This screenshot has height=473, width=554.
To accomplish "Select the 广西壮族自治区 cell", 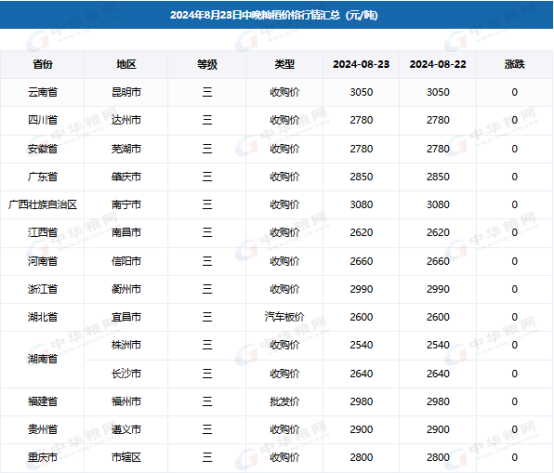I will point(42,205).
